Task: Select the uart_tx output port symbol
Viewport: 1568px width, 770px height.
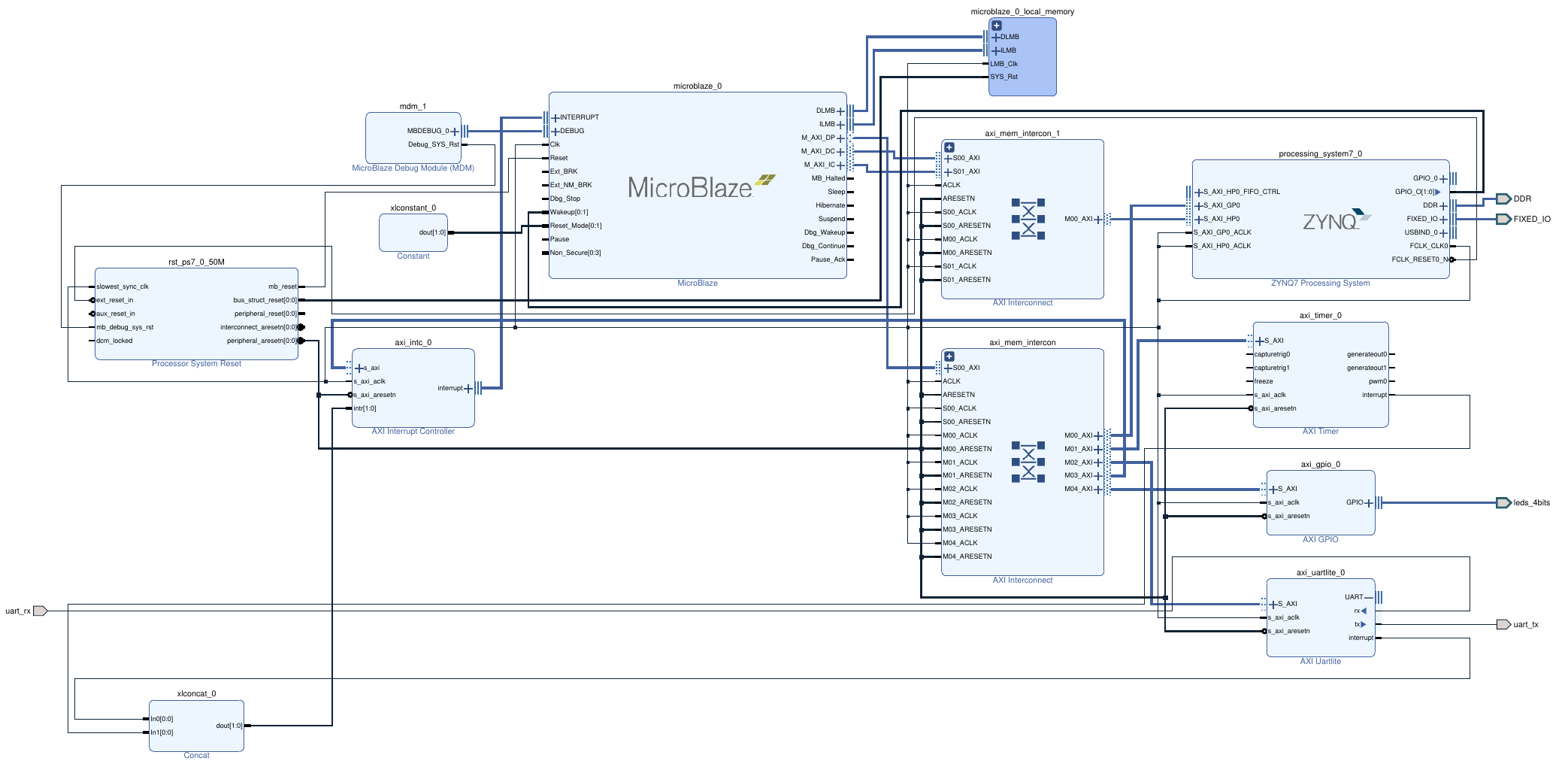Action: [1503, 625]
